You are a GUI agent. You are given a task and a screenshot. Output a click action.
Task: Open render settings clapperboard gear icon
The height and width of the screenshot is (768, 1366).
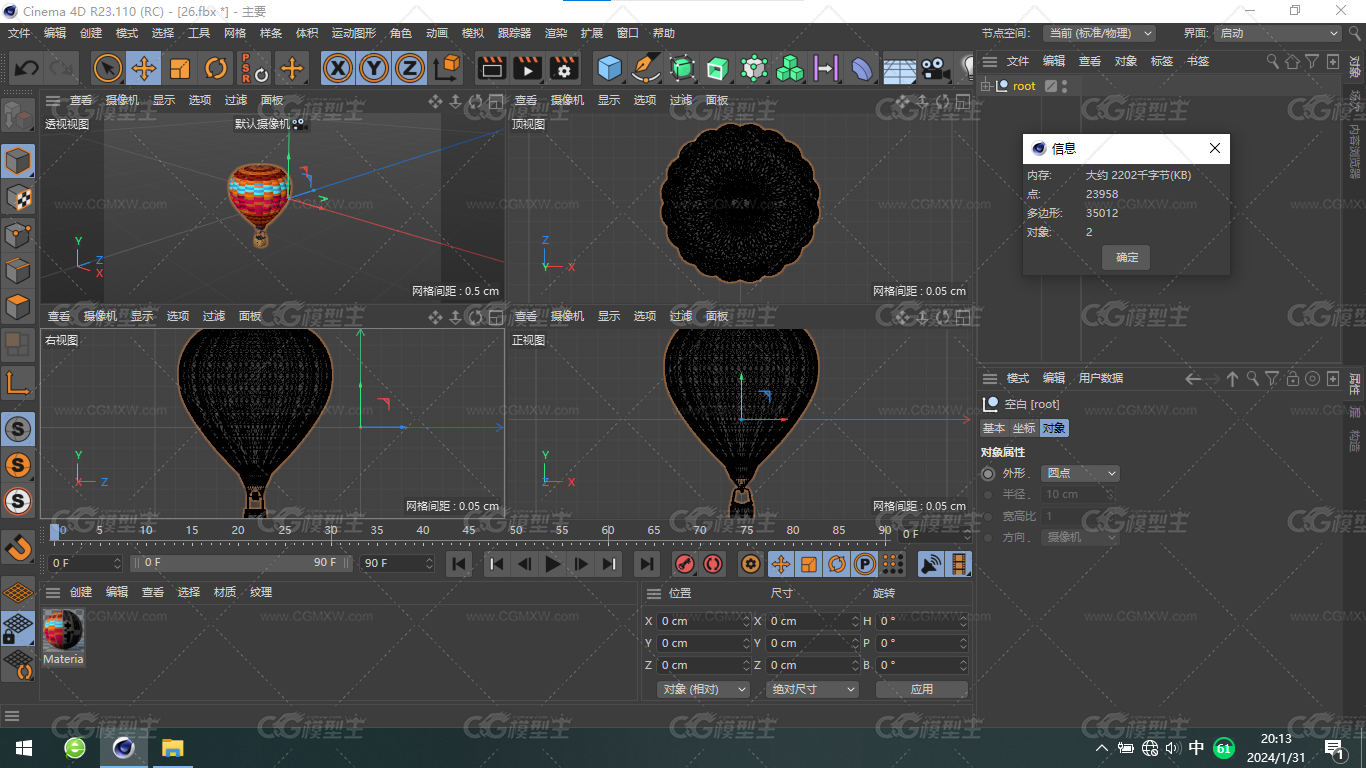tap(564, 68)
